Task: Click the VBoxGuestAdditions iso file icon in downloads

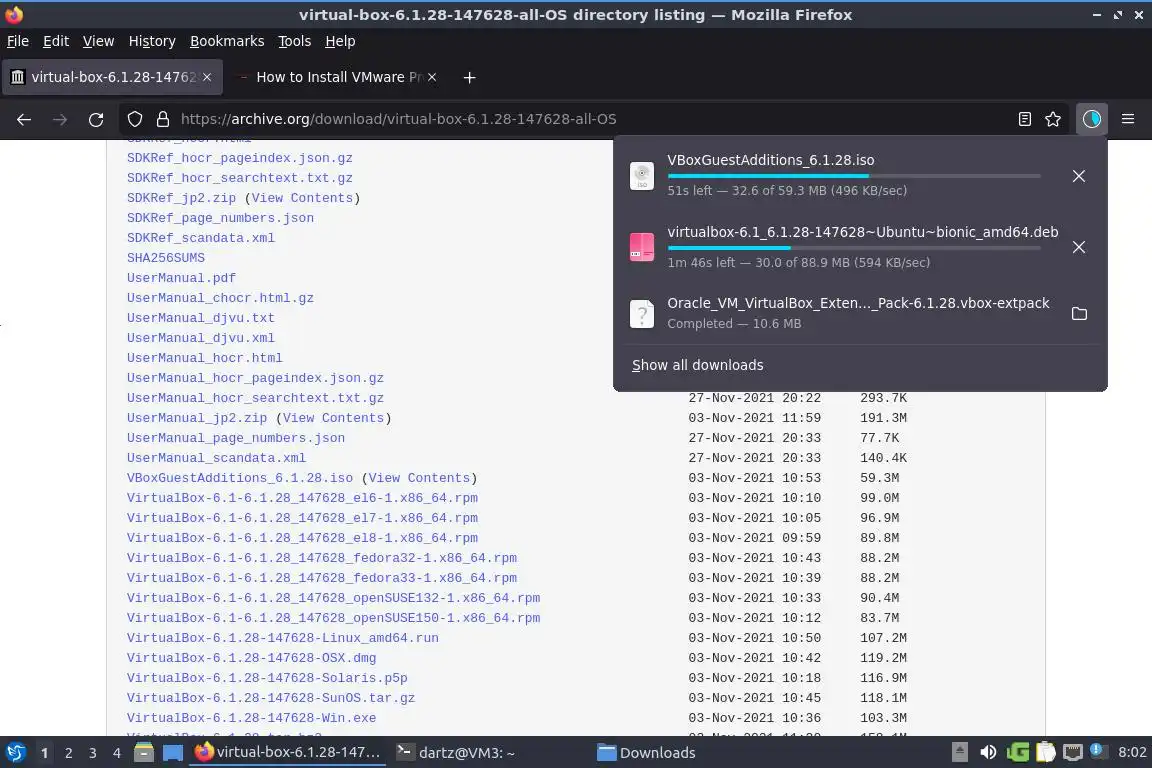Action: [641, 176]
